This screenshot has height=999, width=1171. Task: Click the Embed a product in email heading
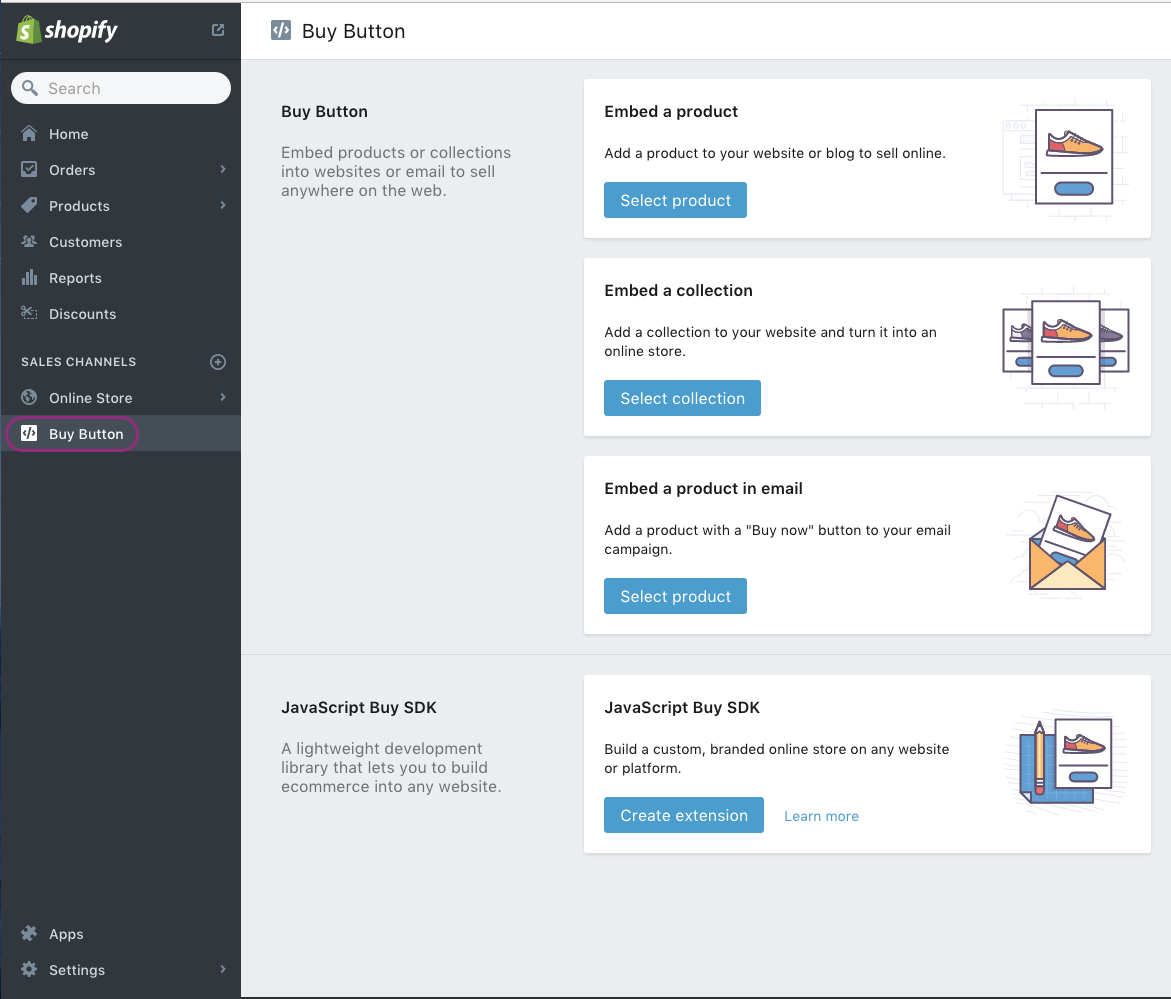click(703, 488)
